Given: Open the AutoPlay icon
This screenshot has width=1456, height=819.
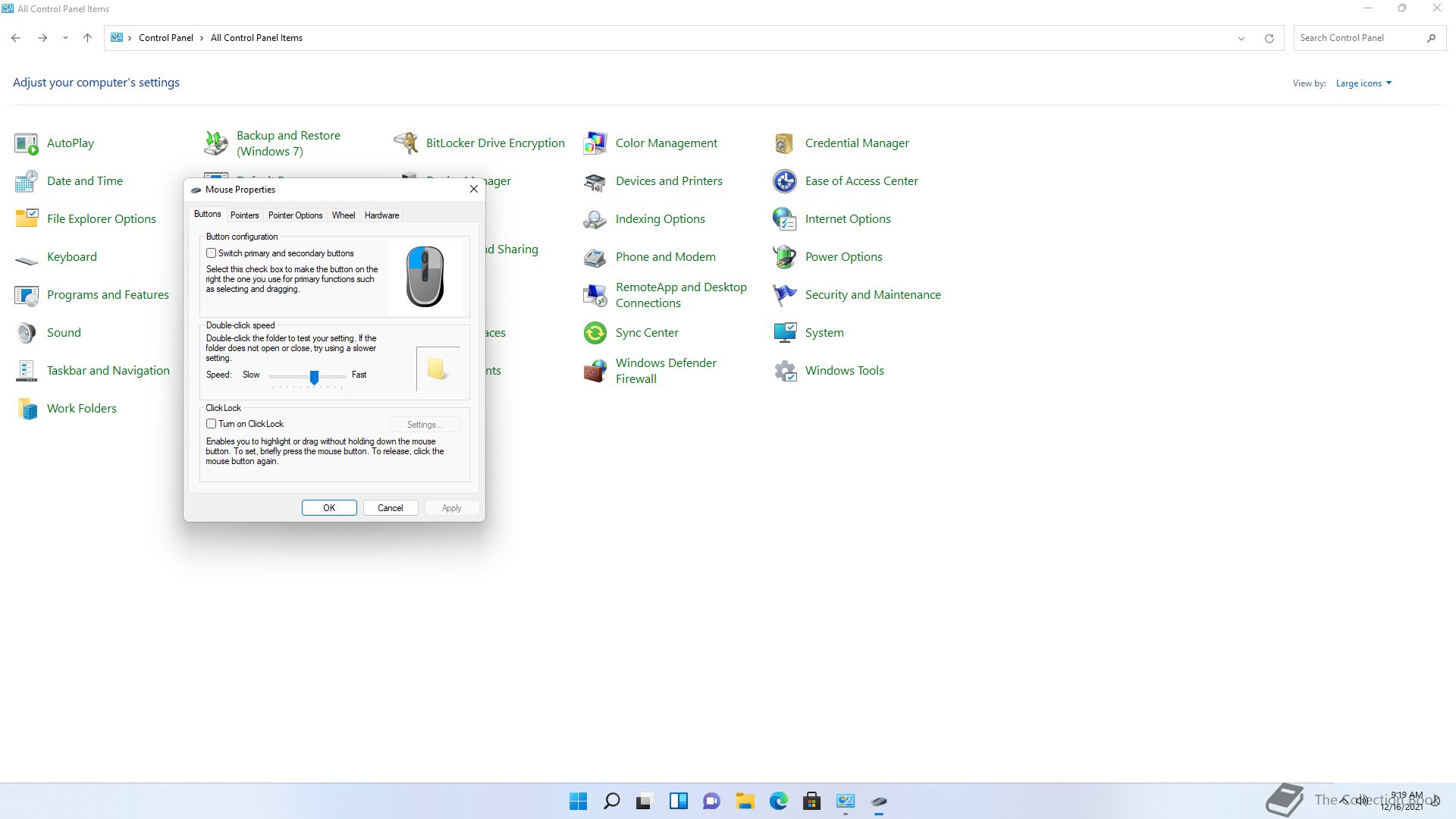Looking at the screenshot, I should pos(27,143).
